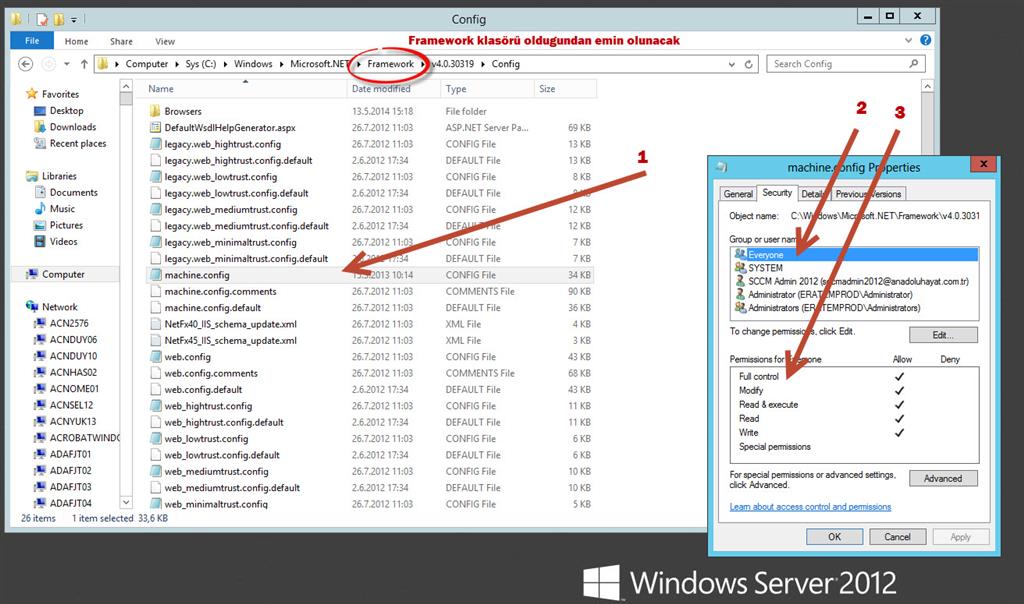Open the Share ribbon tab
1024x604 pixels.
pyautogui.click(x=121, y=41)
